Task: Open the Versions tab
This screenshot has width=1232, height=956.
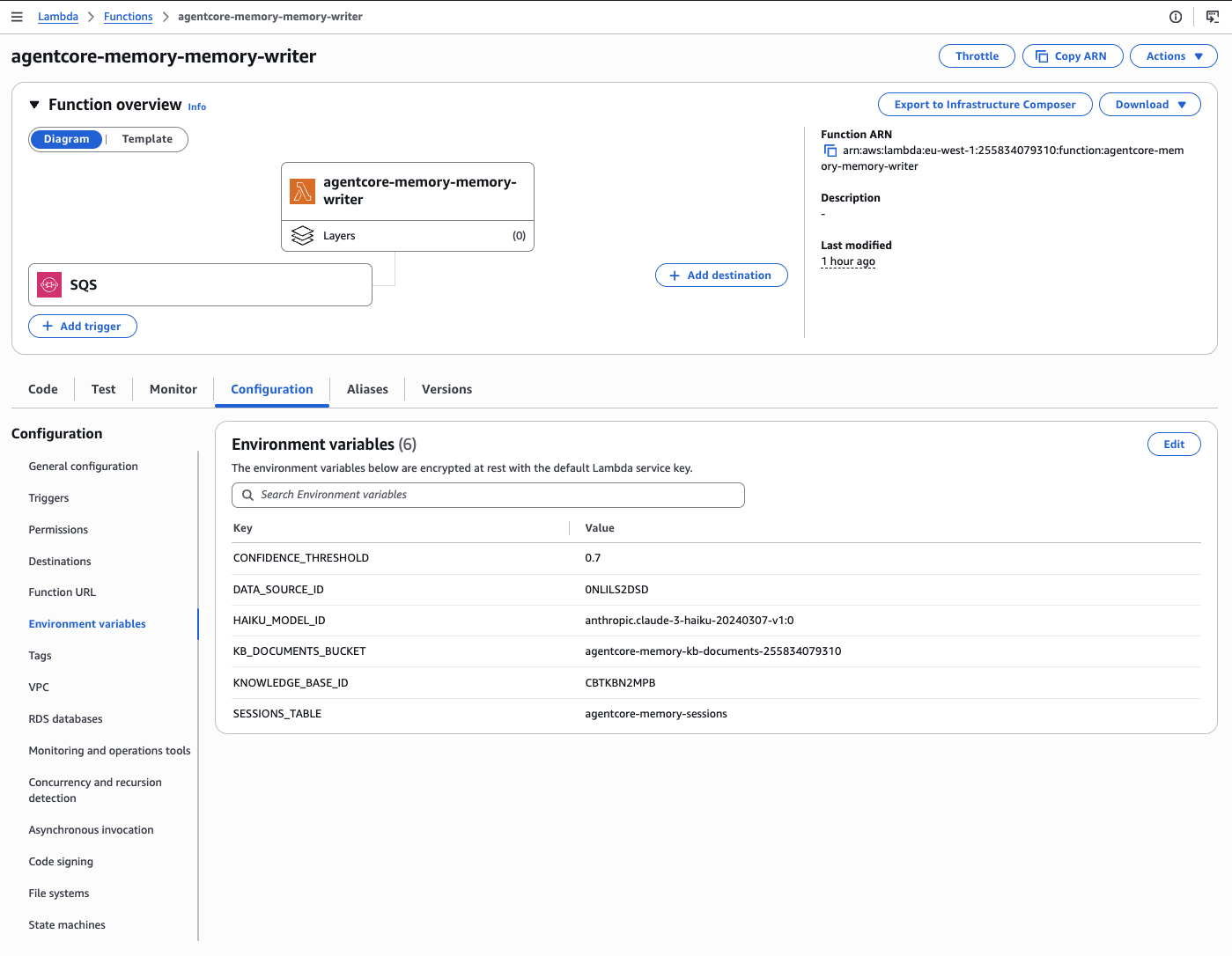Action: point(446,389)
